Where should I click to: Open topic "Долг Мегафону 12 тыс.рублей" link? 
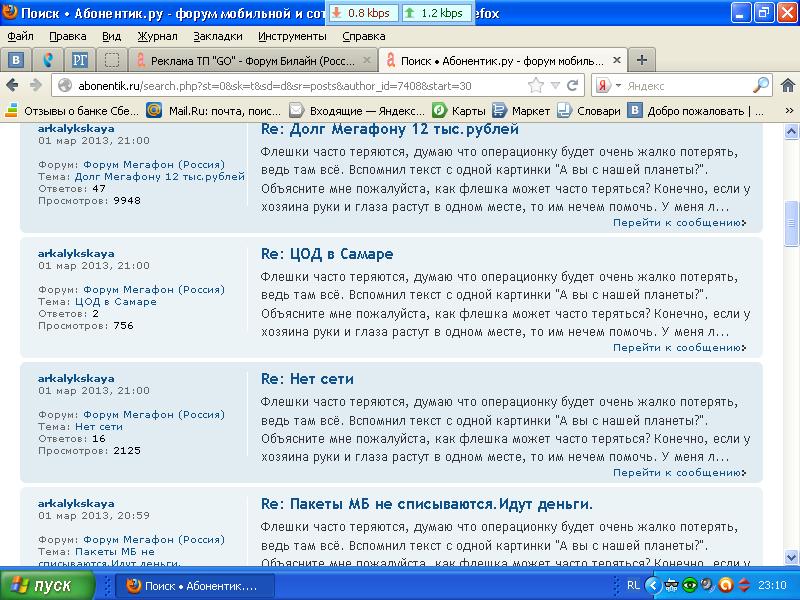[x=159, y=177]
